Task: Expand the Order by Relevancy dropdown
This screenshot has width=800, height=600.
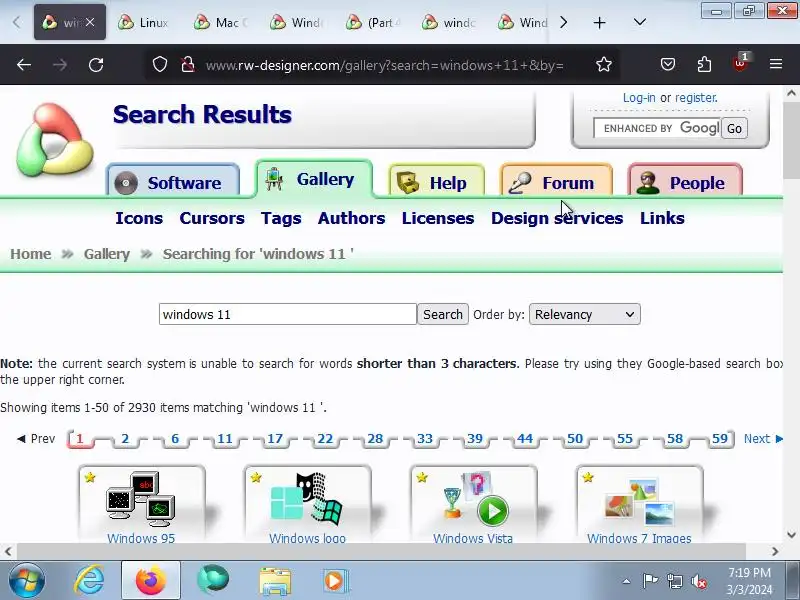Action: click(585, 314)
